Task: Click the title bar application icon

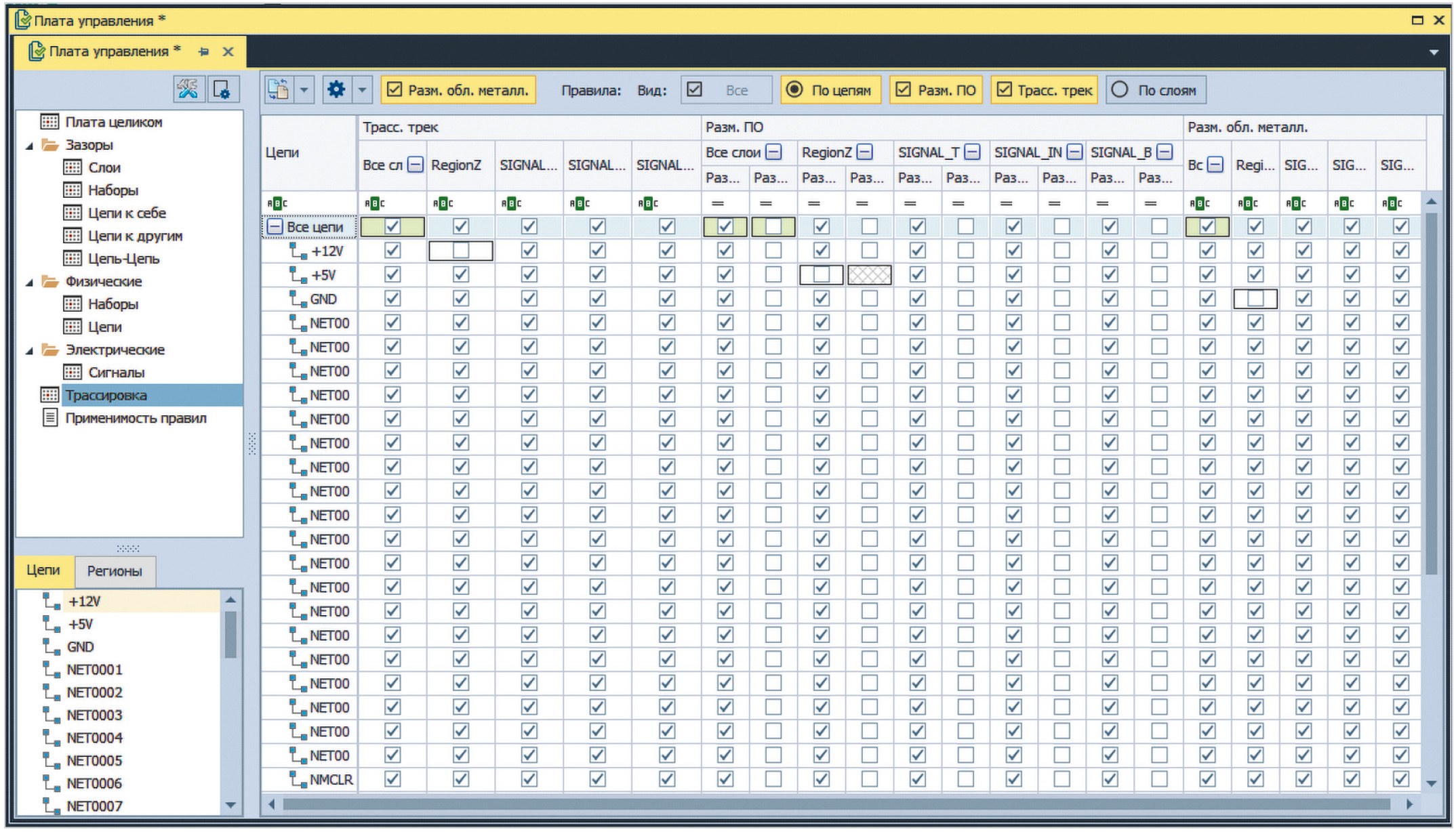Action: coord(22,20)
